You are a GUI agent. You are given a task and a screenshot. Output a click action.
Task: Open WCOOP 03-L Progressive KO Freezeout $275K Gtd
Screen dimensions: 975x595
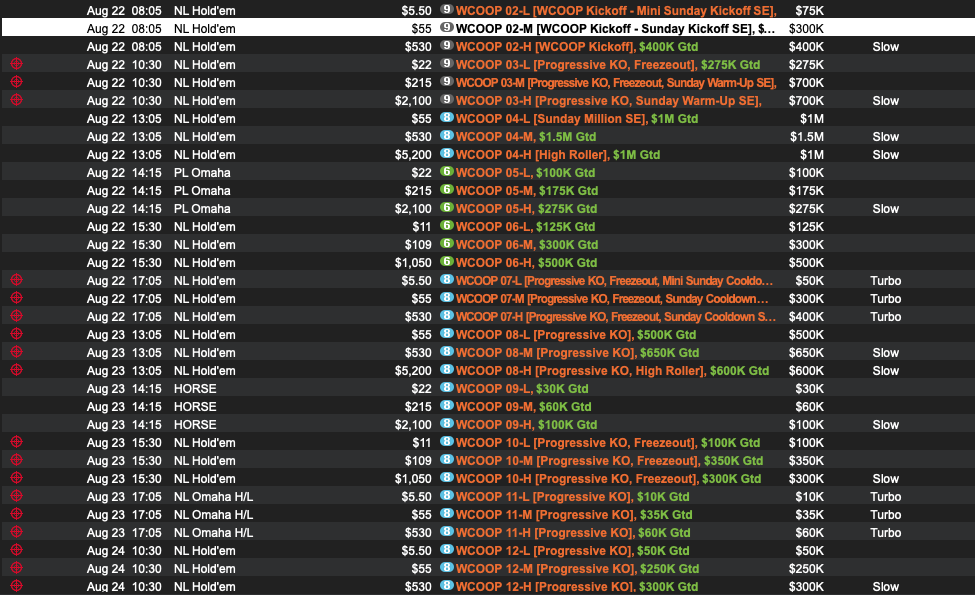[608, 65]
